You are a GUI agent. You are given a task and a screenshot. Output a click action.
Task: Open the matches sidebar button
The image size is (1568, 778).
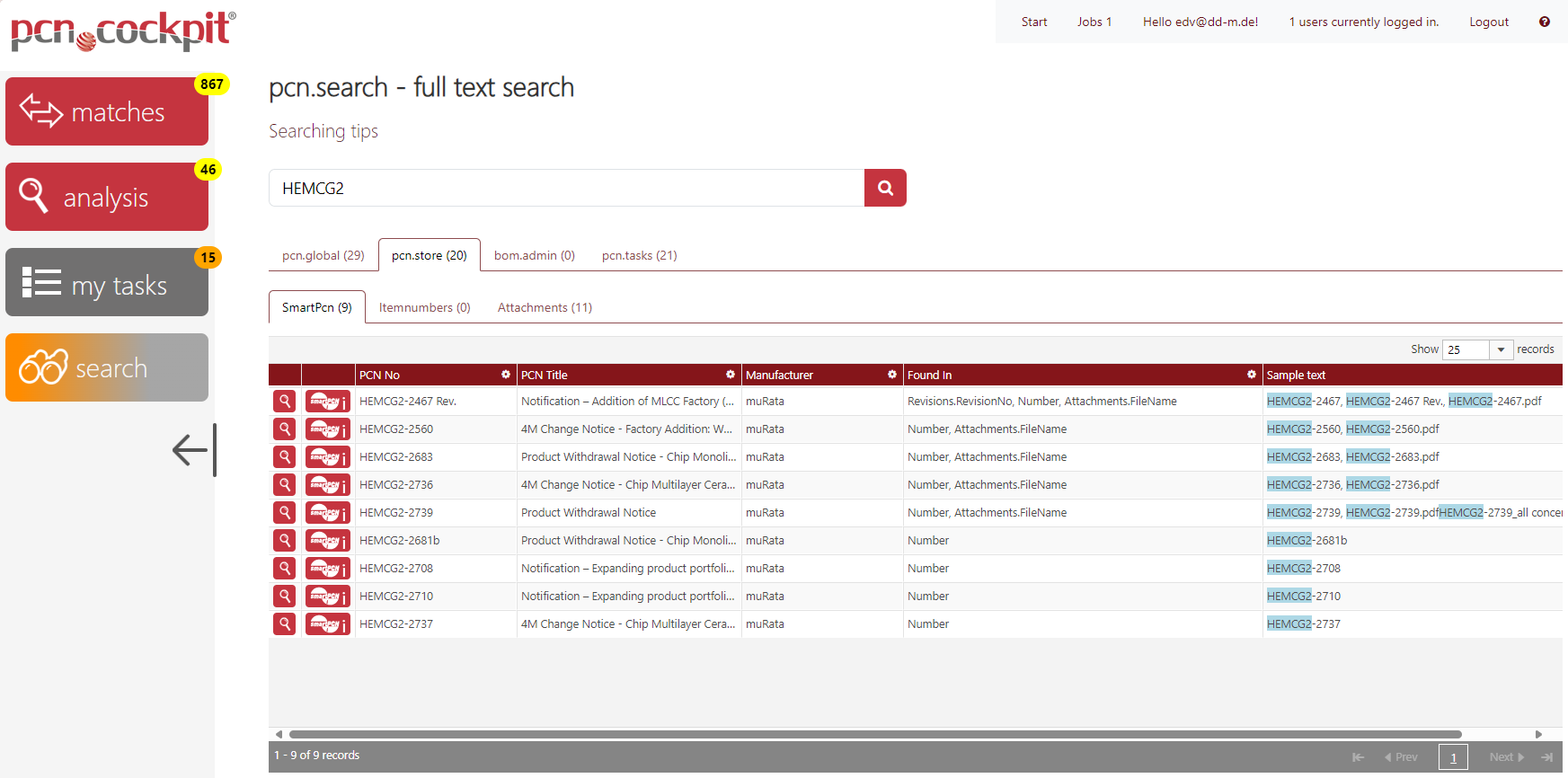107,111
